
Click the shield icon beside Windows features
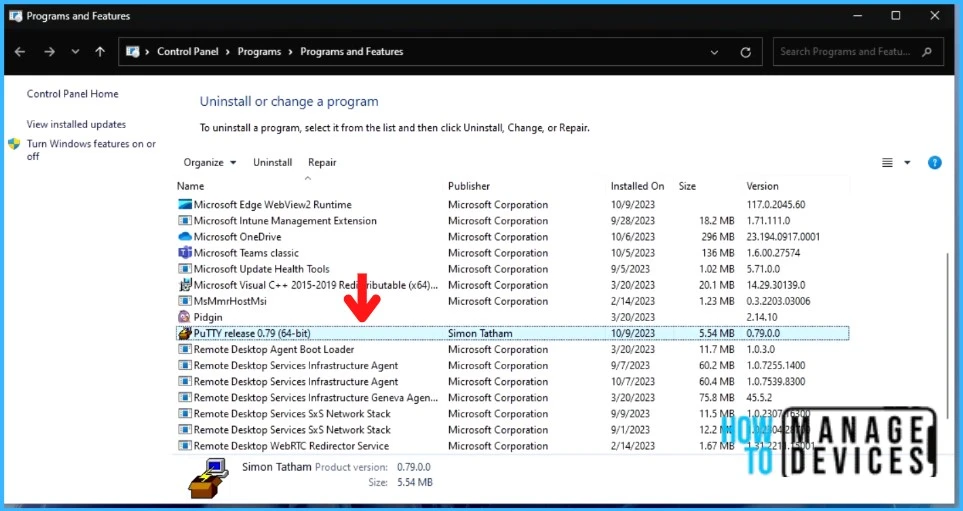click(14, 144)
